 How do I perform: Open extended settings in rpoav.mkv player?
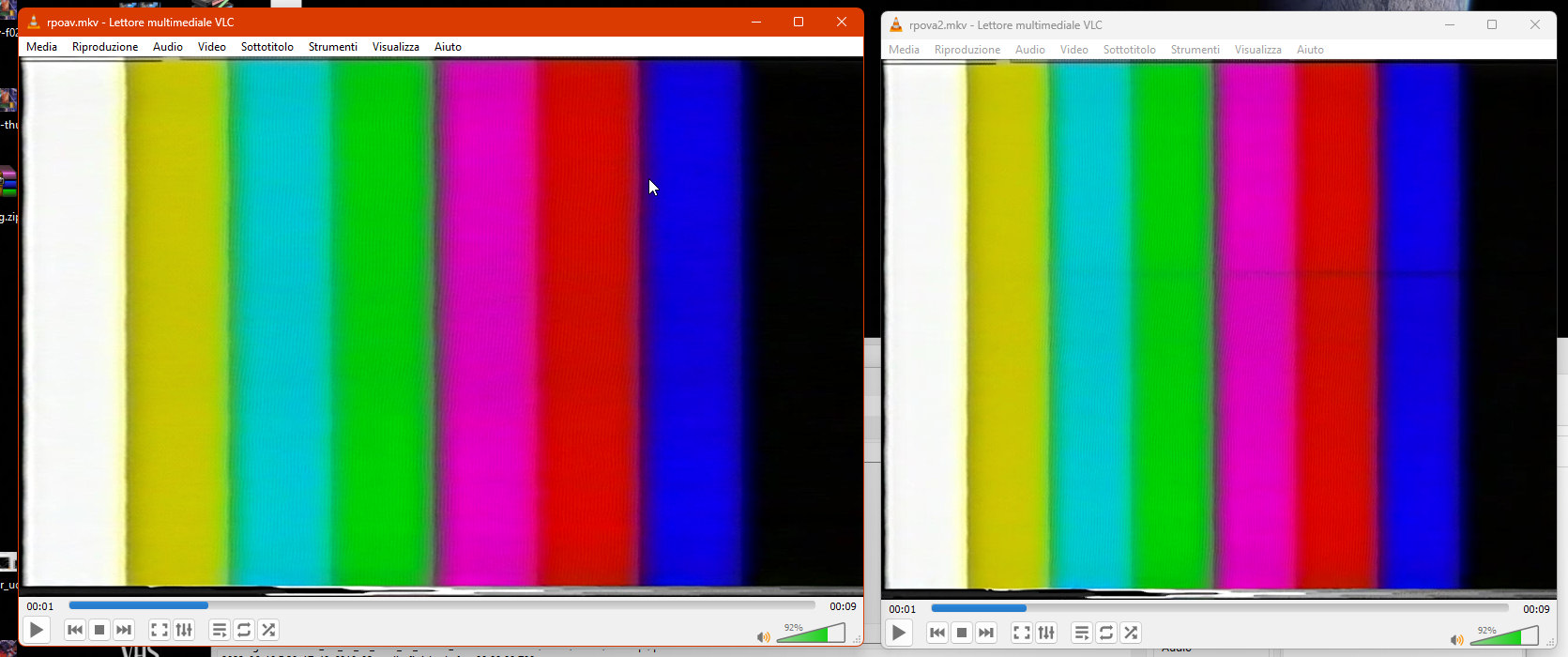click(x=184, y=630)
